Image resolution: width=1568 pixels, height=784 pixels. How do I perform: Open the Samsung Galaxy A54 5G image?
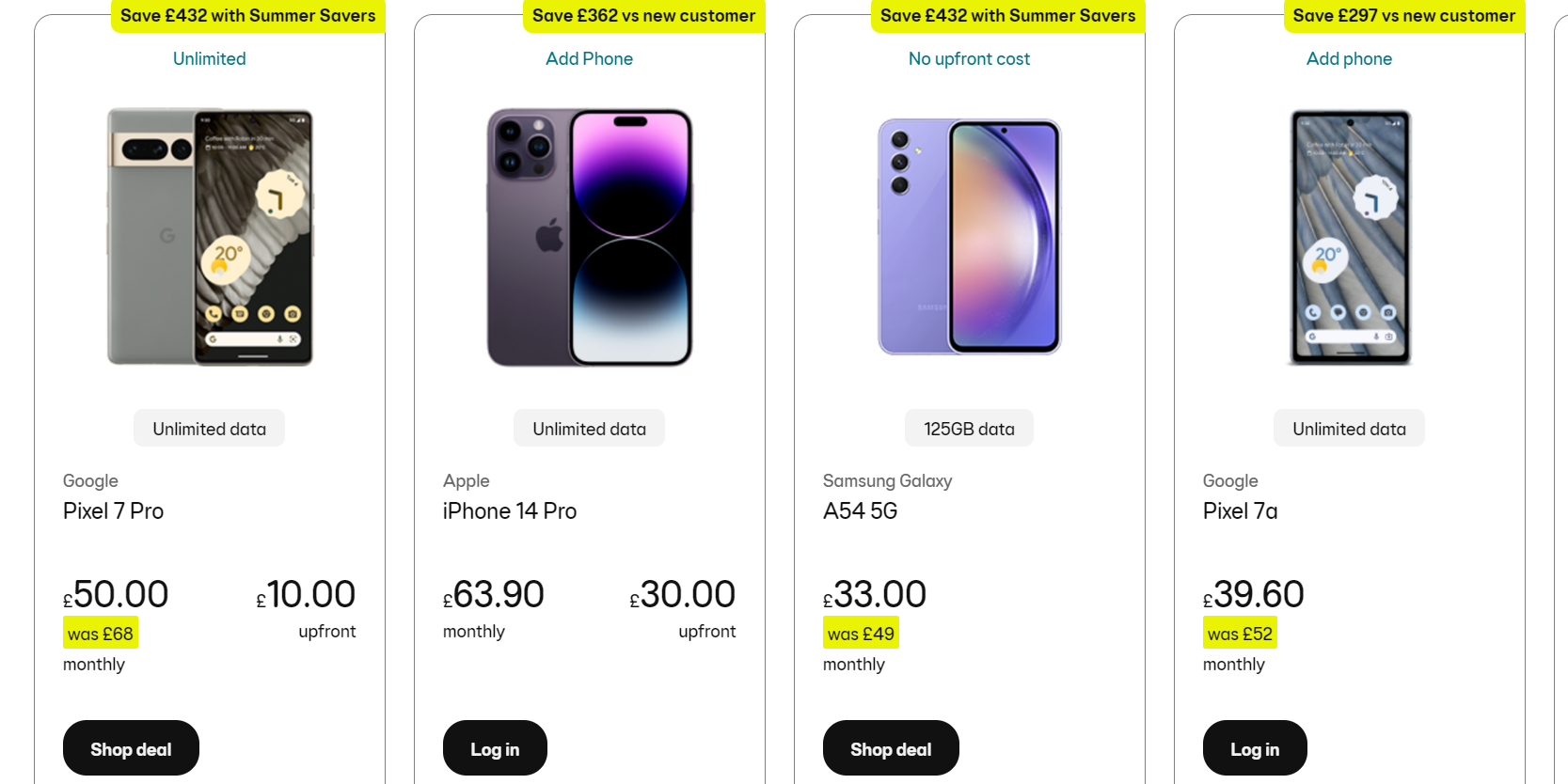pyautogui.click(x=970, y=237)
